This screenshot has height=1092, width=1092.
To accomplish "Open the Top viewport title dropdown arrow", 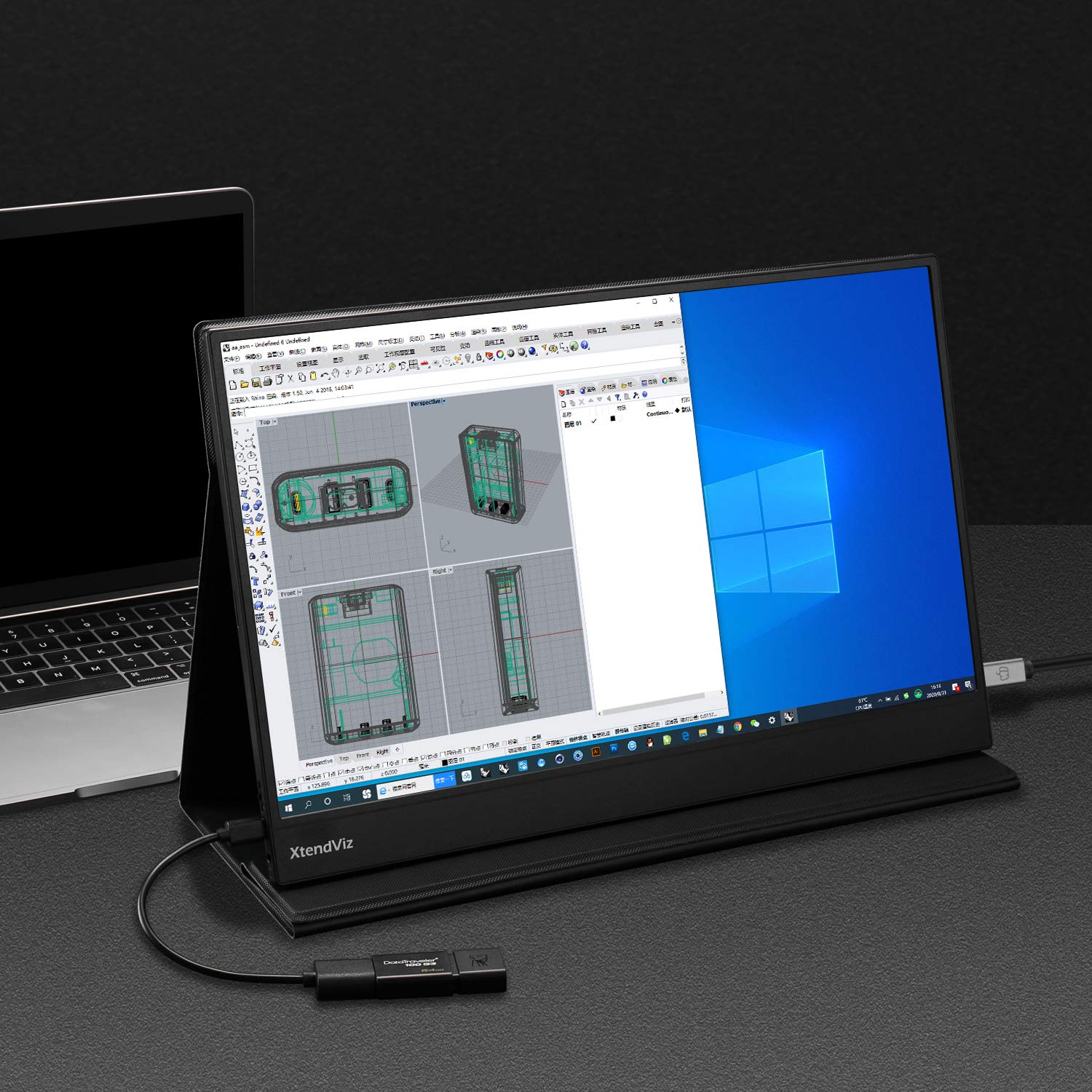I will (x=274, y=422).
